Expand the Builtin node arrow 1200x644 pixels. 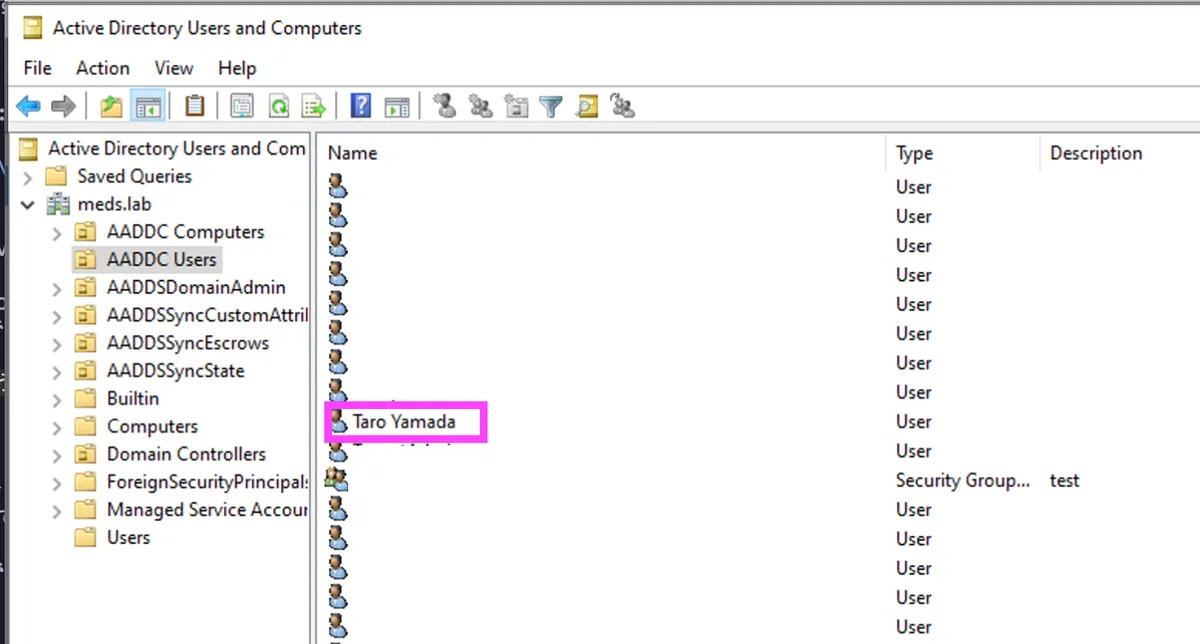(x=57, y=399)
